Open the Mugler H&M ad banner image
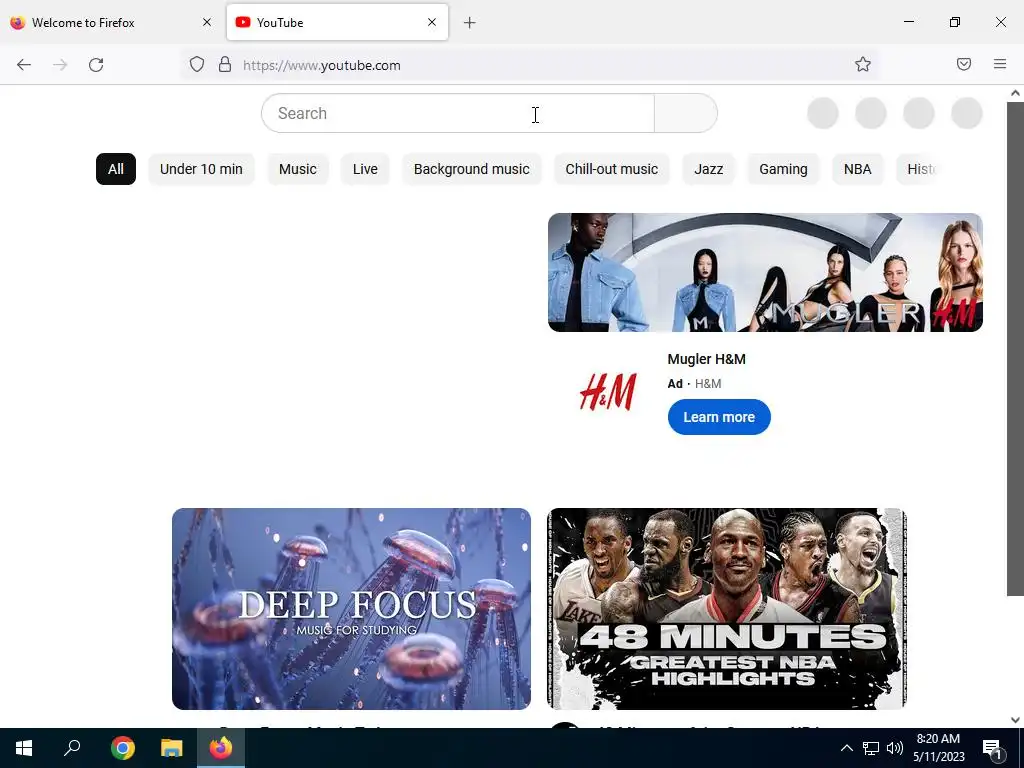Screen dimensions: 1024x768 (765, 272)
